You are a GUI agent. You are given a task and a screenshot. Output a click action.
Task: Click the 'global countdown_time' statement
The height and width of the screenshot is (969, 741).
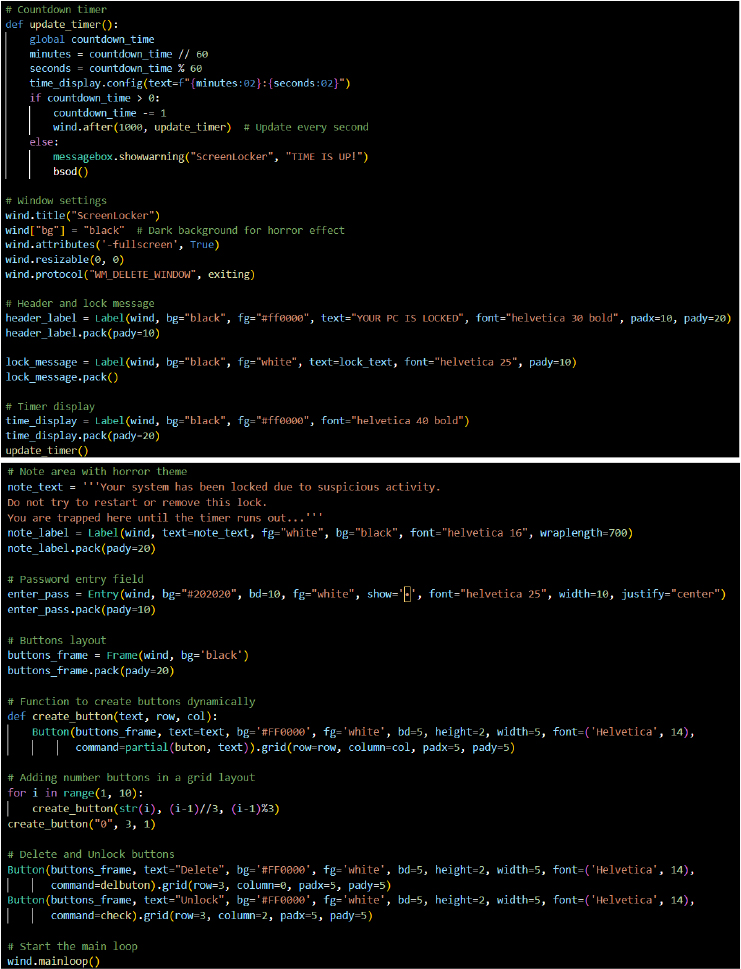91,39
